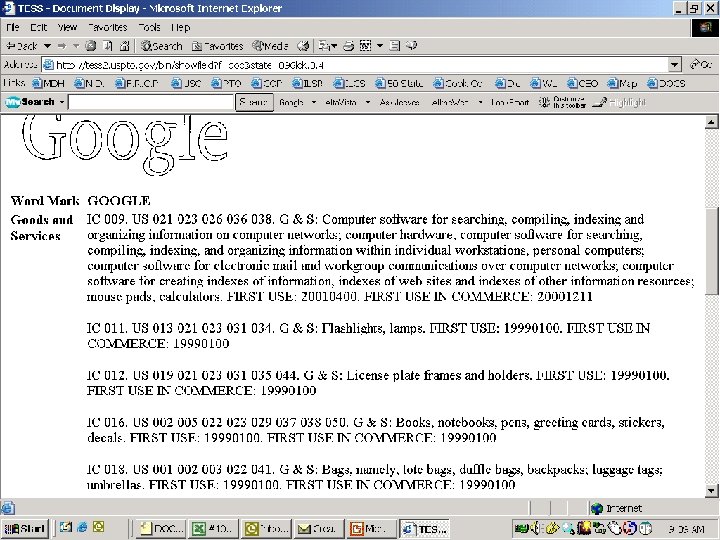Open the Map link in Links bar
Screen dimensions: 720x540
622,84
